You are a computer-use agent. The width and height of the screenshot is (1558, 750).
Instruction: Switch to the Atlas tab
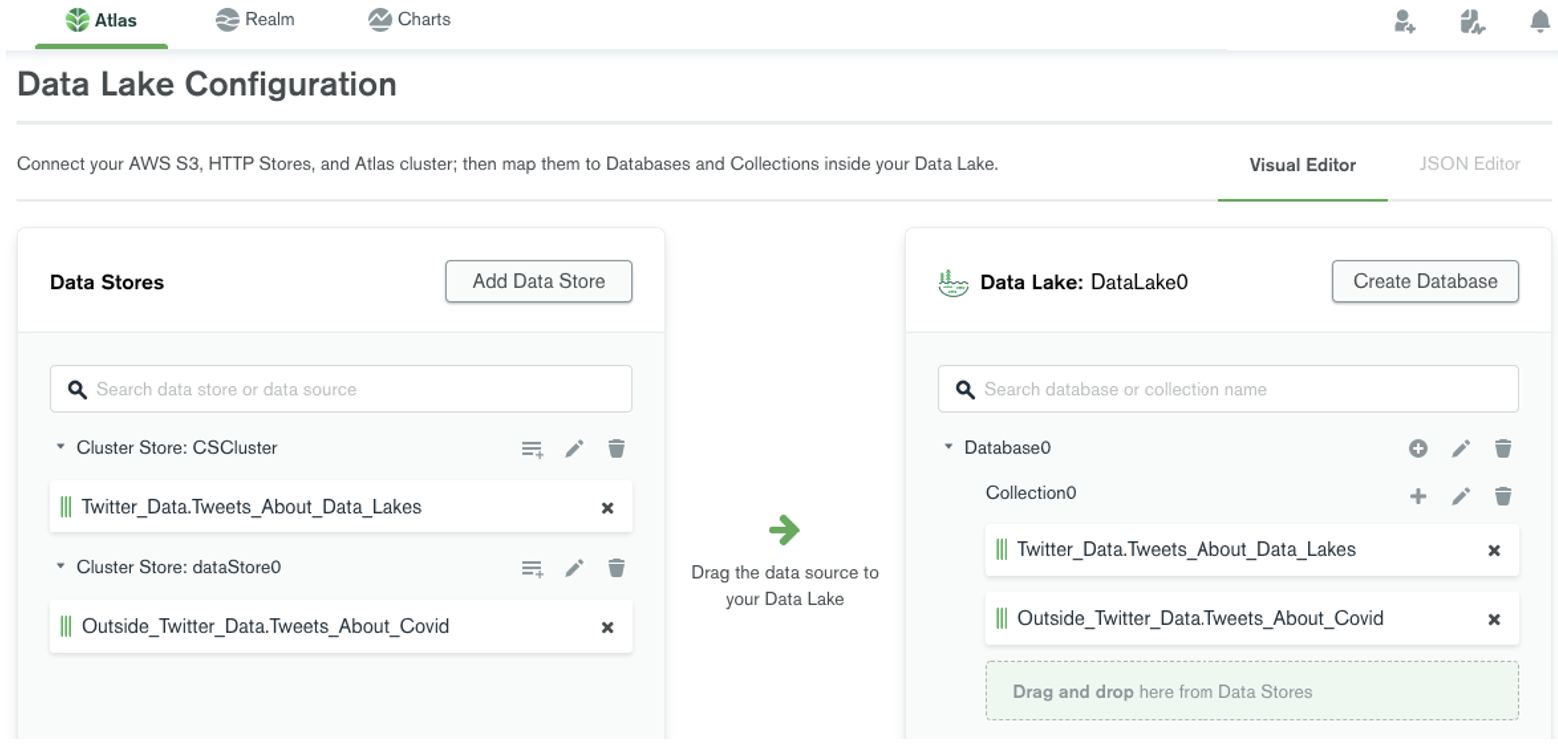(x=102, y=21)
